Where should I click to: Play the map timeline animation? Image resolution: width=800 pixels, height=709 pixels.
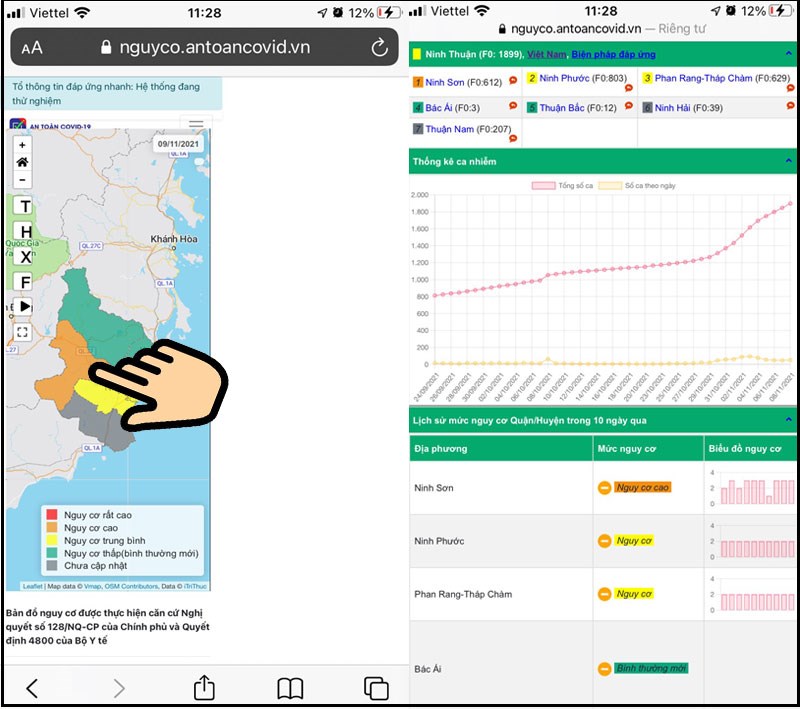pos(24,307)
